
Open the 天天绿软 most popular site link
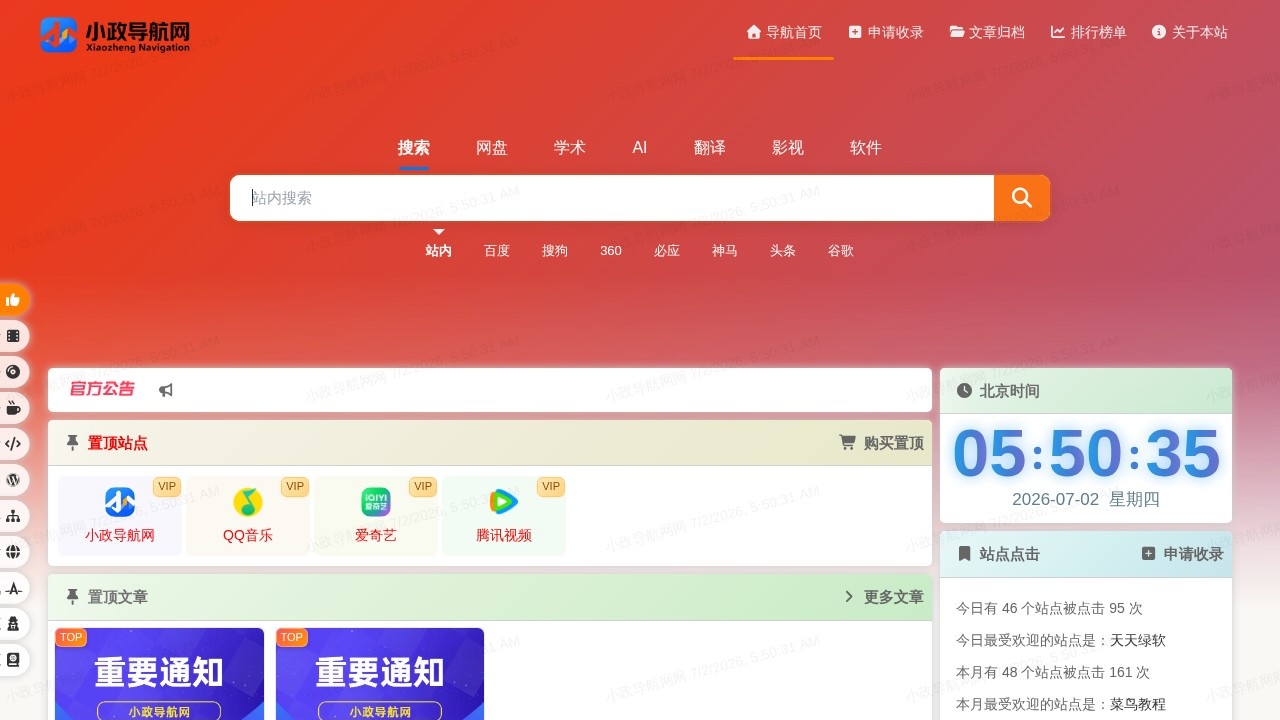point(1138,640)
